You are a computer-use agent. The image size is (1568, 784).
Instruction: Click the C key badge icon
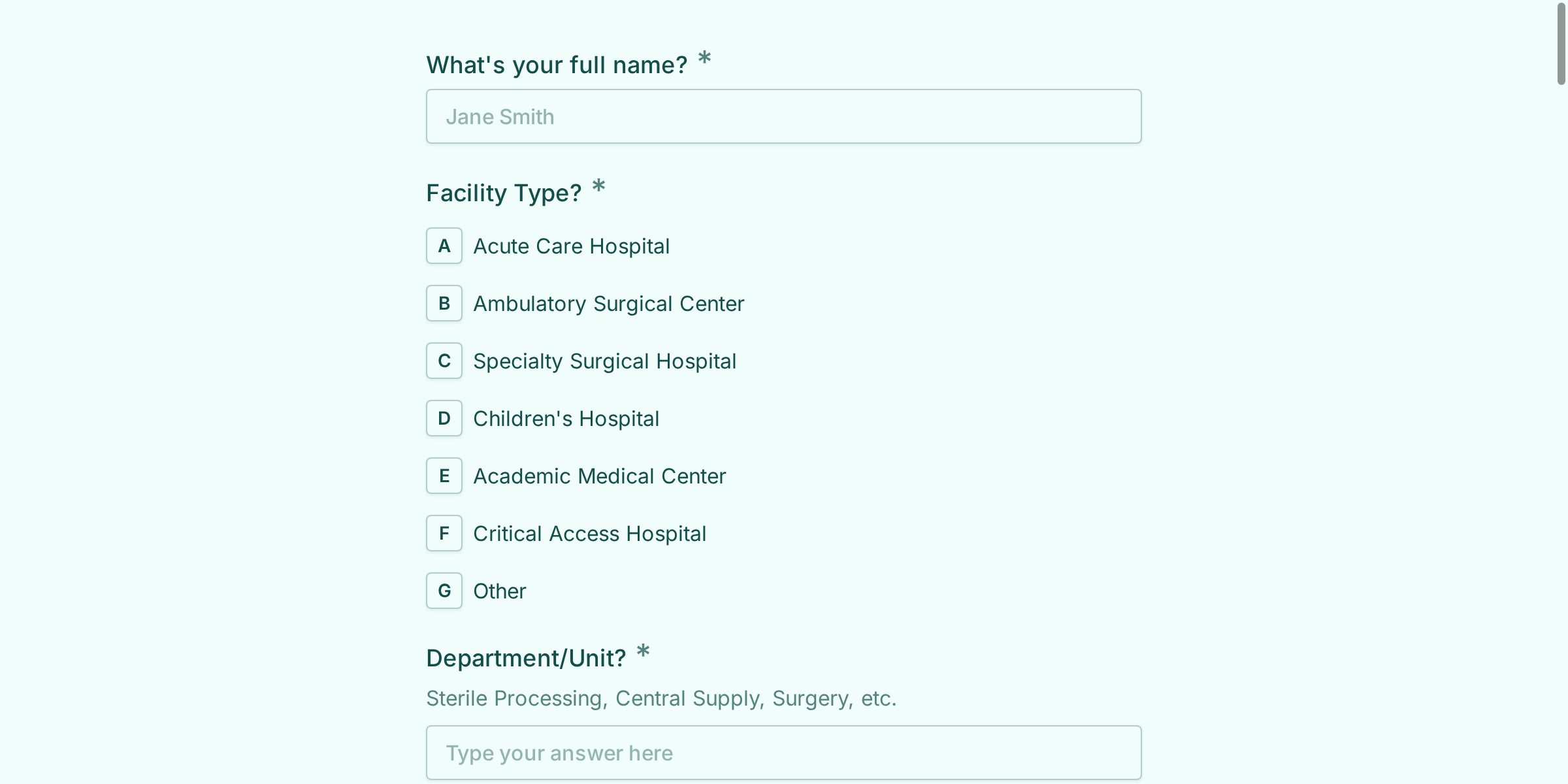point(444,361)
